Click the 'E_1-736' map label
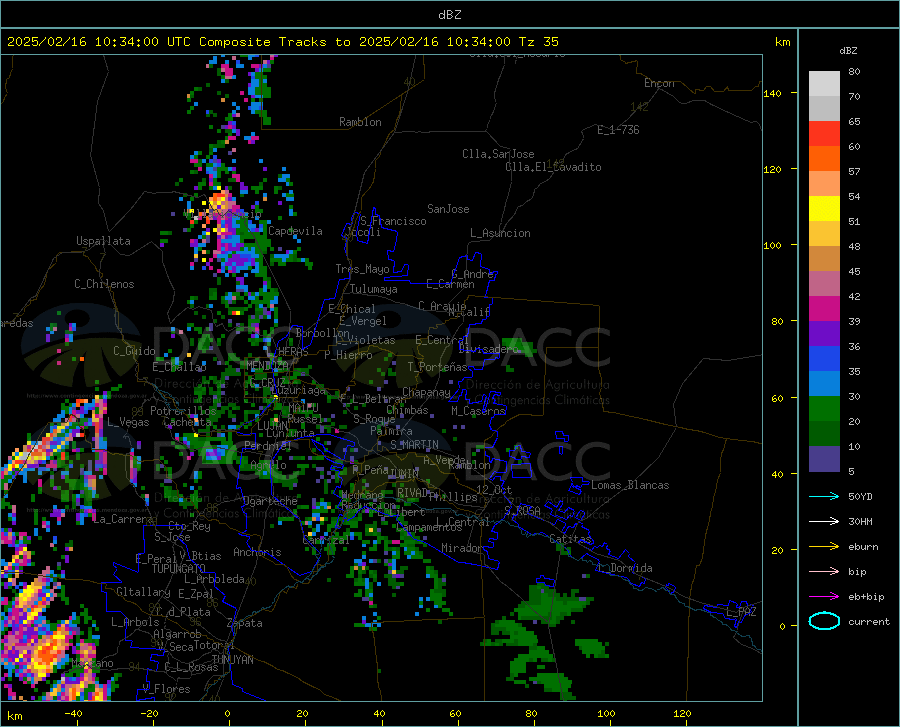This screenshot has height=727, width=900. tap(618, 130)
